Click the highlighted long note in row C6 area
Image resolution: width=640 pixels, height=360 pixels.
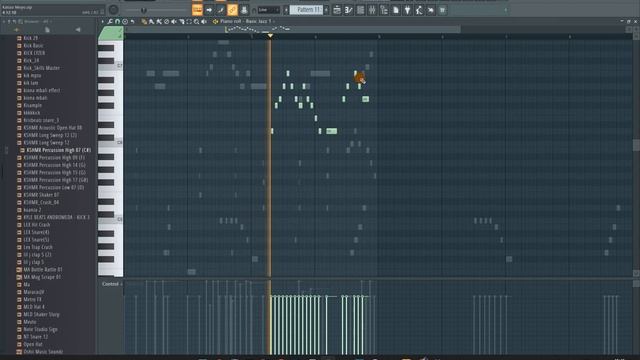point(331,131)
